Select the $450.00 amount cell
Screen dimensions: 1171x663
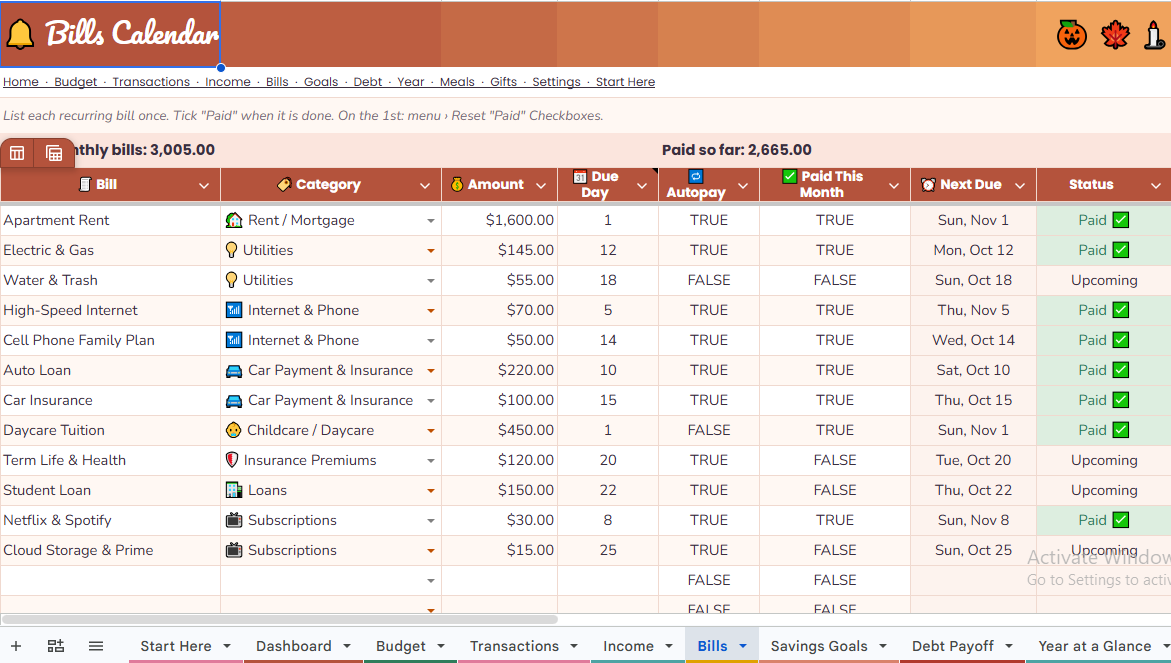[x=500, y=430]
